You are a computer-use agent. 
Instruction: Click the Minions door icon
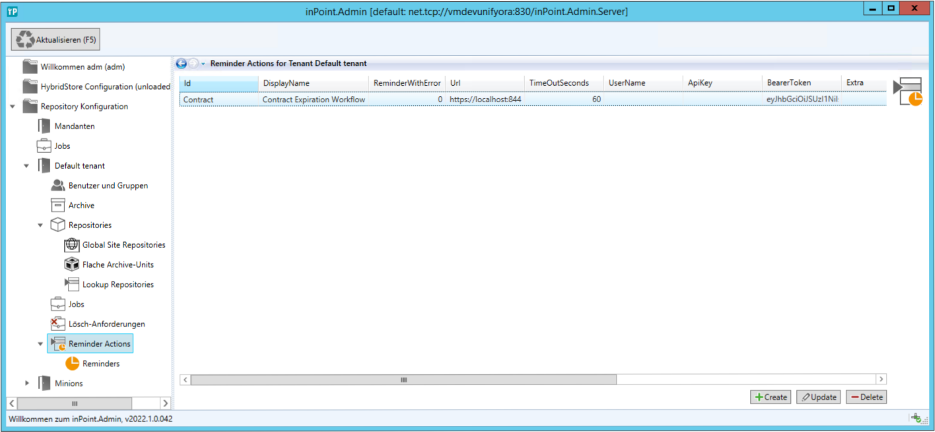coord(44,383)
